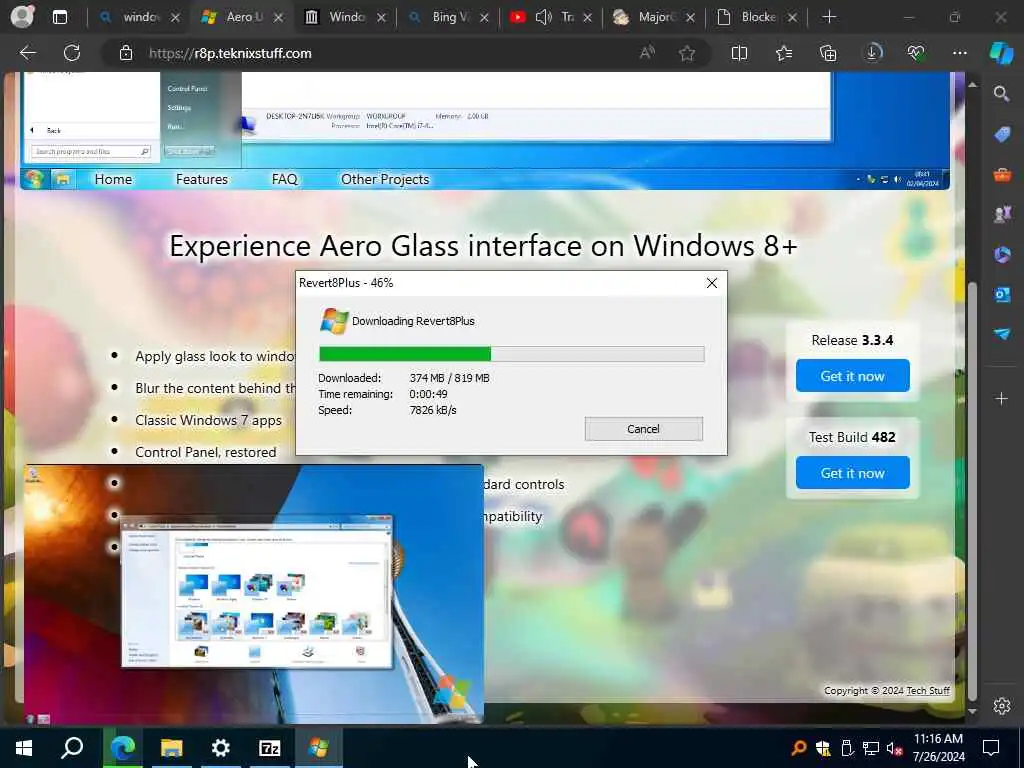
Task: Open 7-Zip from the taskbar
Action: (269, 748)
